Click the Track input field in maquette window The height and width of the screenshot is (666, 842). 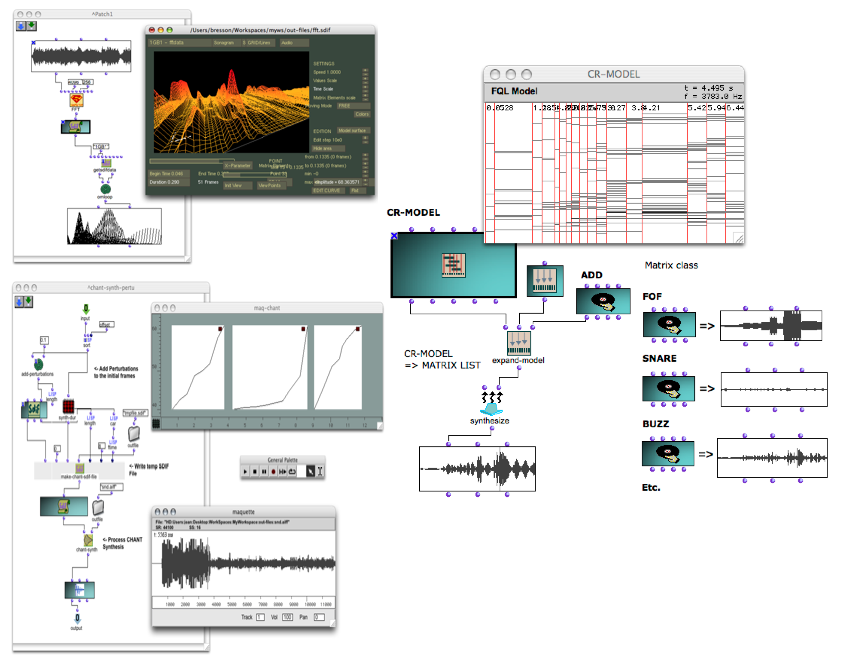click(260, 617)
